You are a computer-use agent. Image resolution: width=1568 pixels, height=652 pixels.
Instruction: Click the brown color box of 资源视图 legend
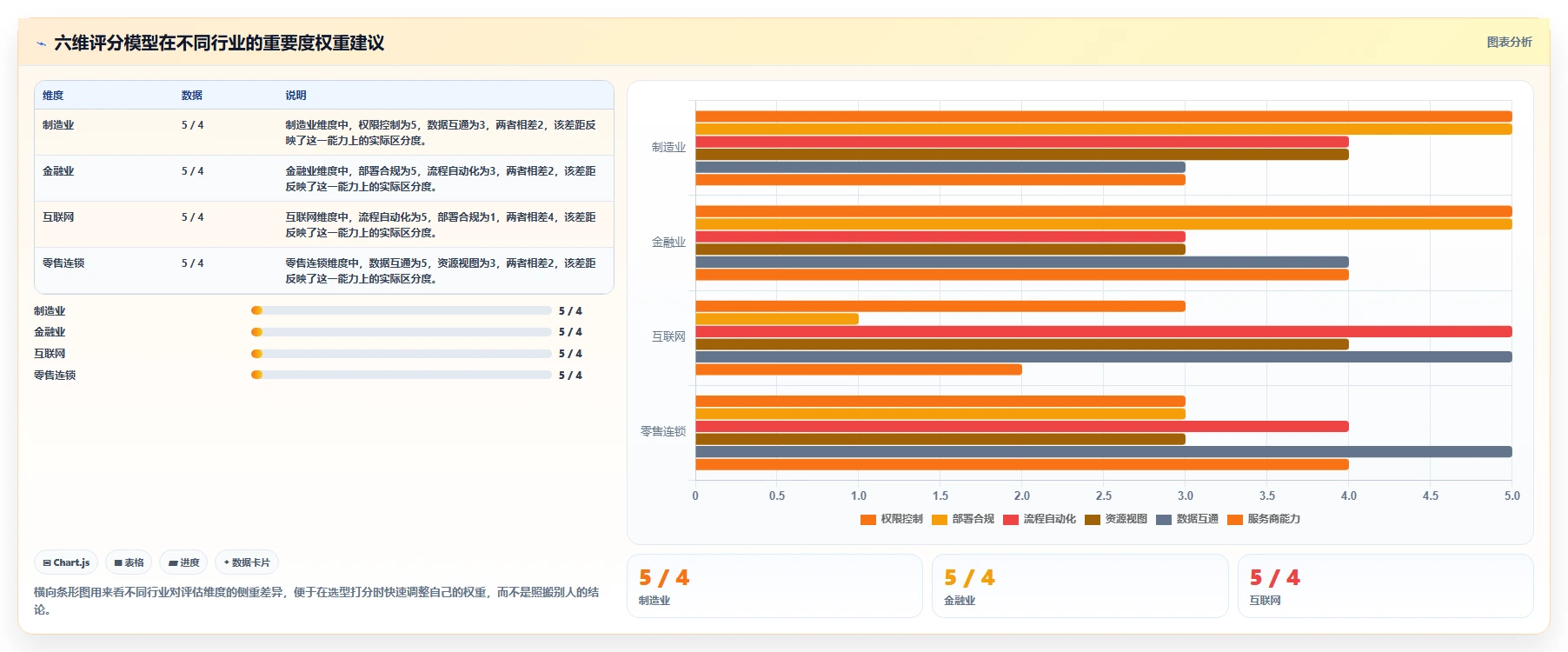pyautogui.click(x=1092, y=520)
